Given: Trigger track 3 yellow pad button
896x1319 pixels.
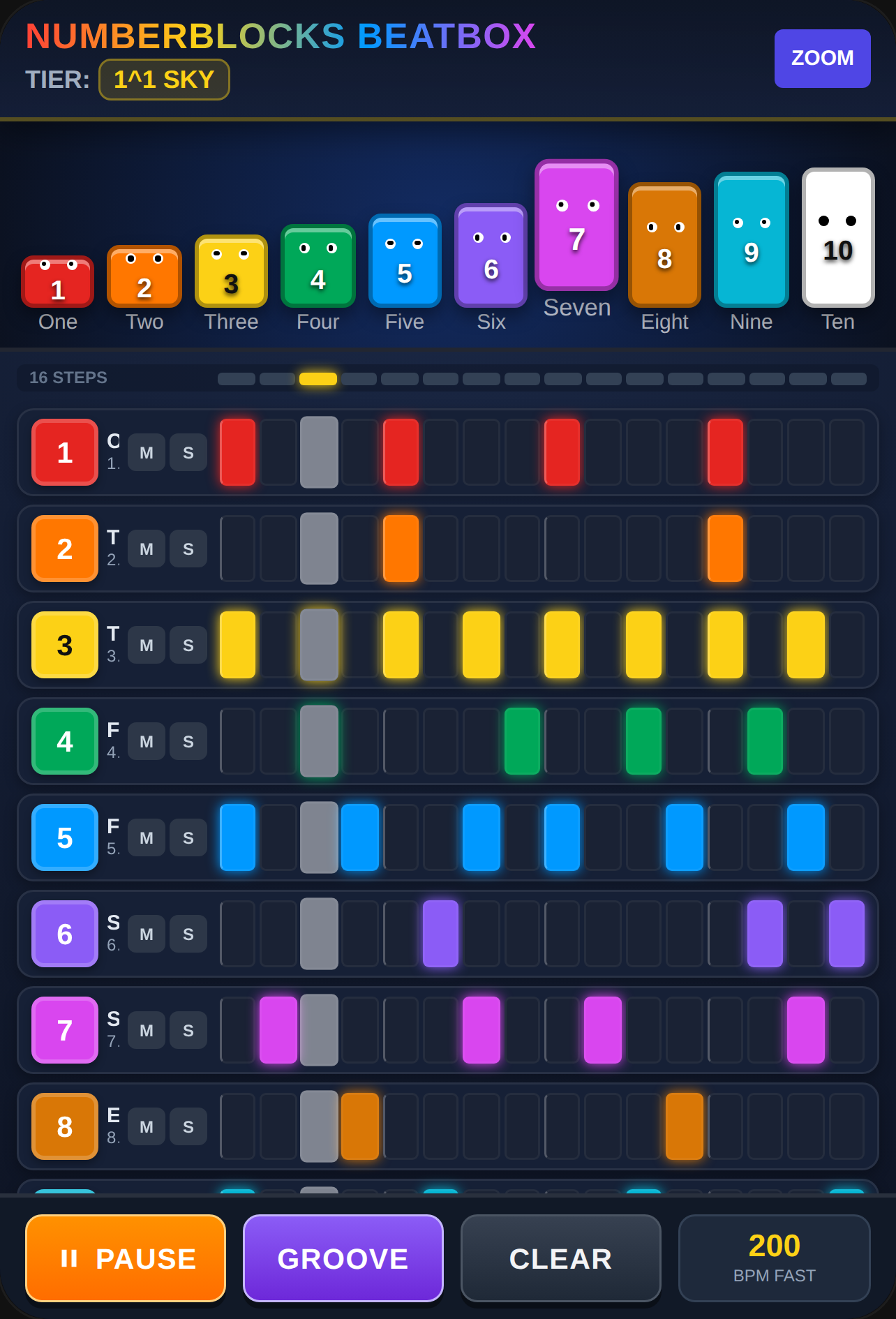Looking at the screenshot, I should point(65,645).
